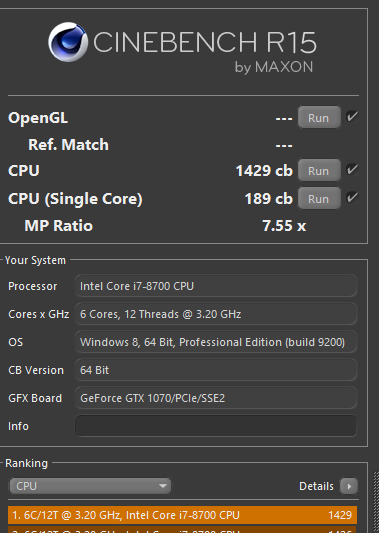Toggle the OpenGL test checkbox
The image size is (379, 533).
(x=352, y=117)
